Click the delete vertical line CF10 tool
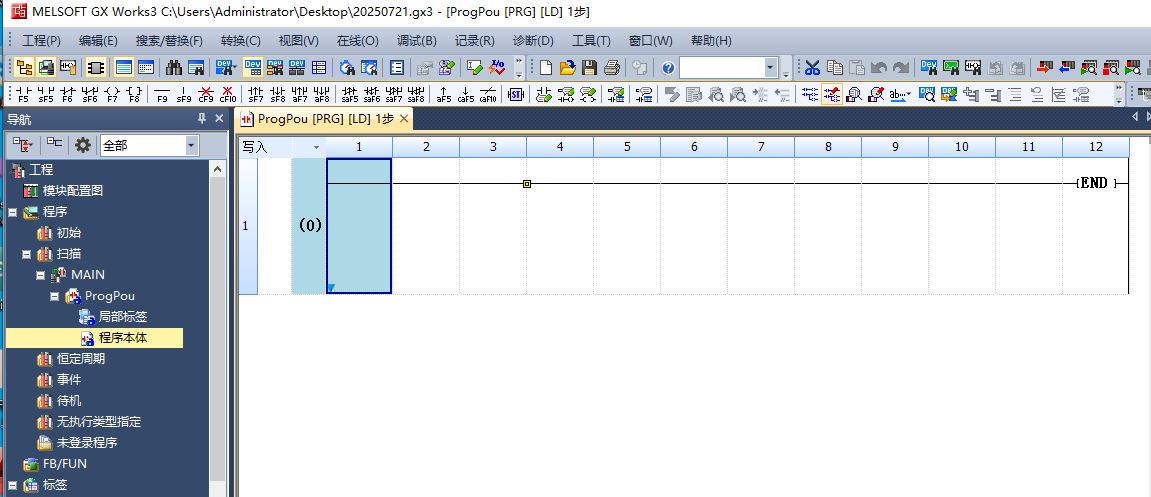 228,94
